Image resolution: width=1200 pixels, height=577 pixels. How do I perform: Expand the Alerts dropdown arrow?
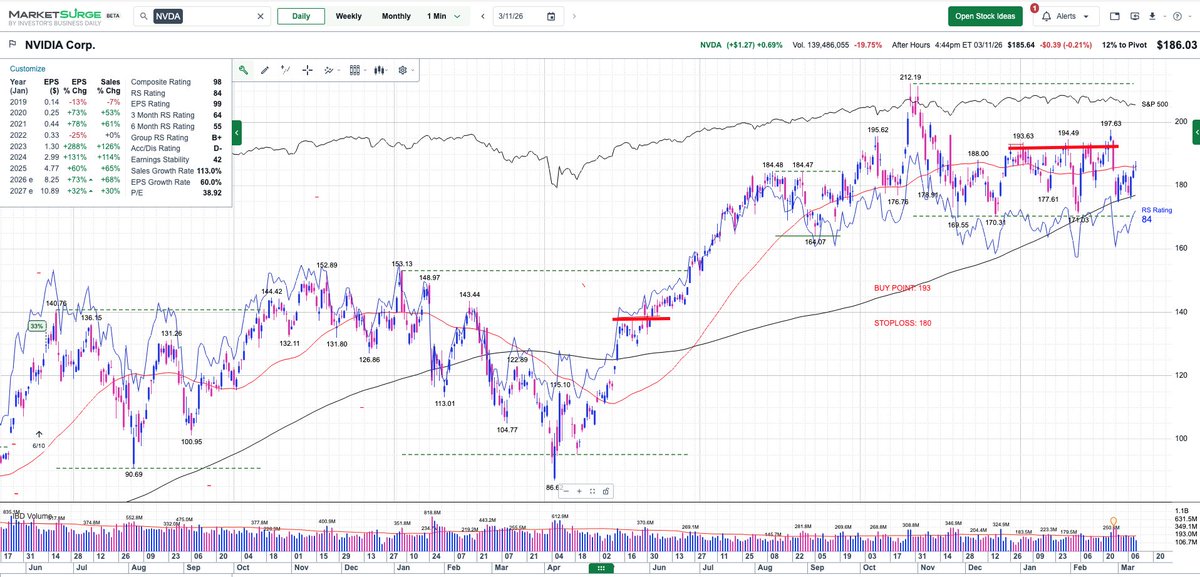click(x=1086, y=17)
